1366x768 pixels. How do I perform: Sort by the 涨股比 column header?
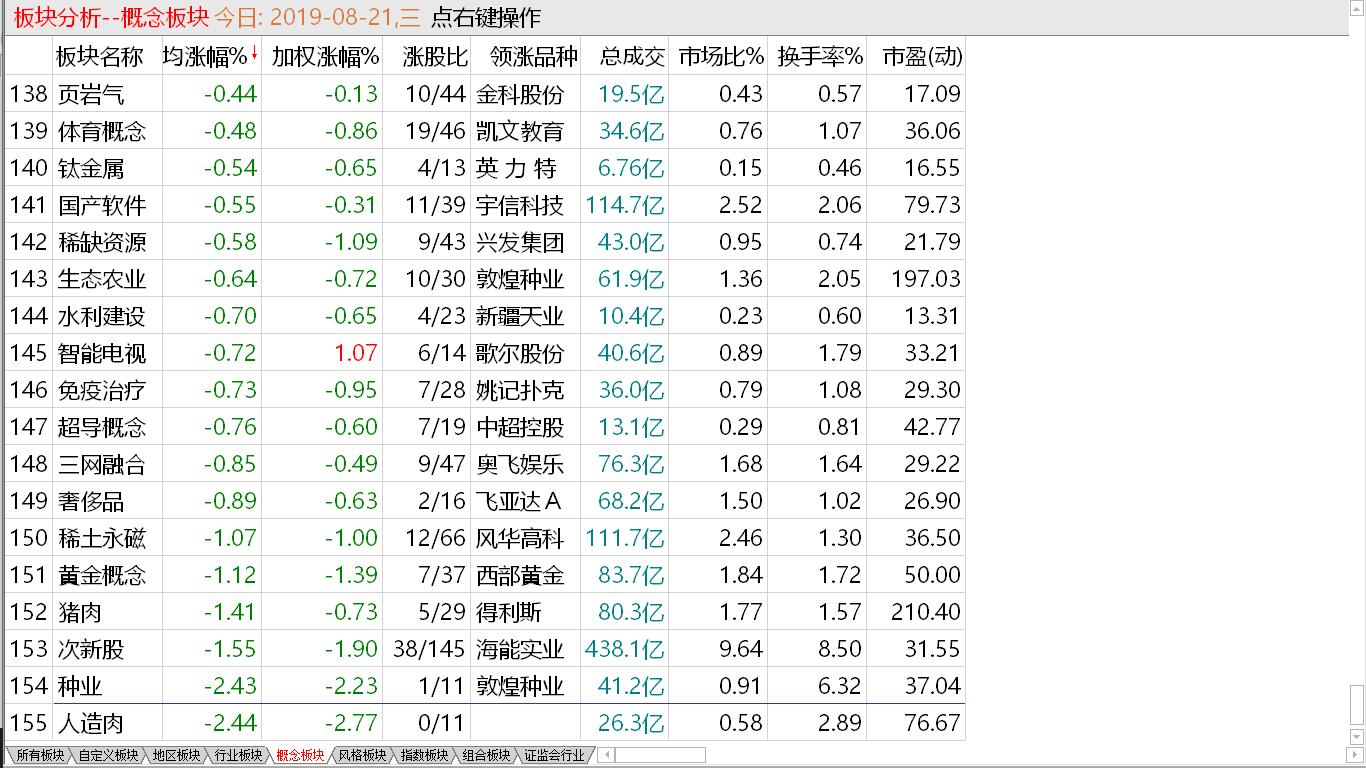435,57
